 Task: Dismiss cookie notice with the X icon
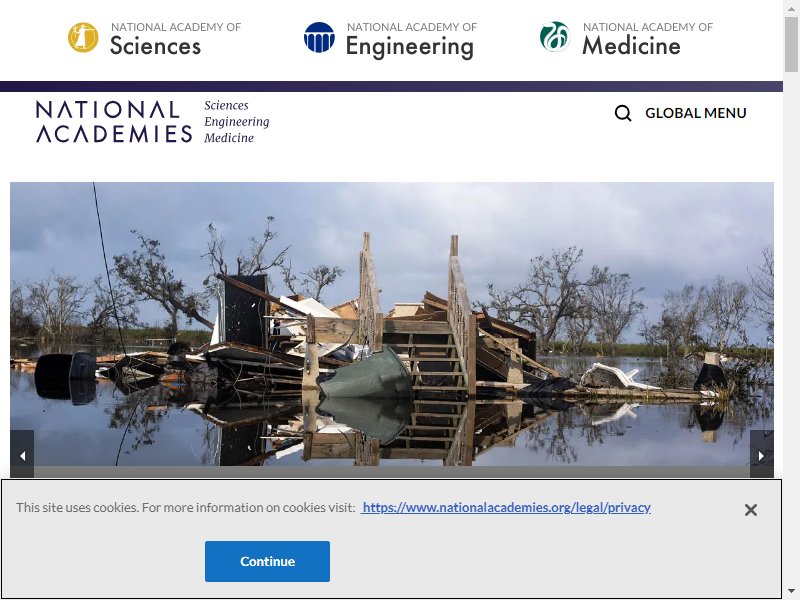coord(751,510)
